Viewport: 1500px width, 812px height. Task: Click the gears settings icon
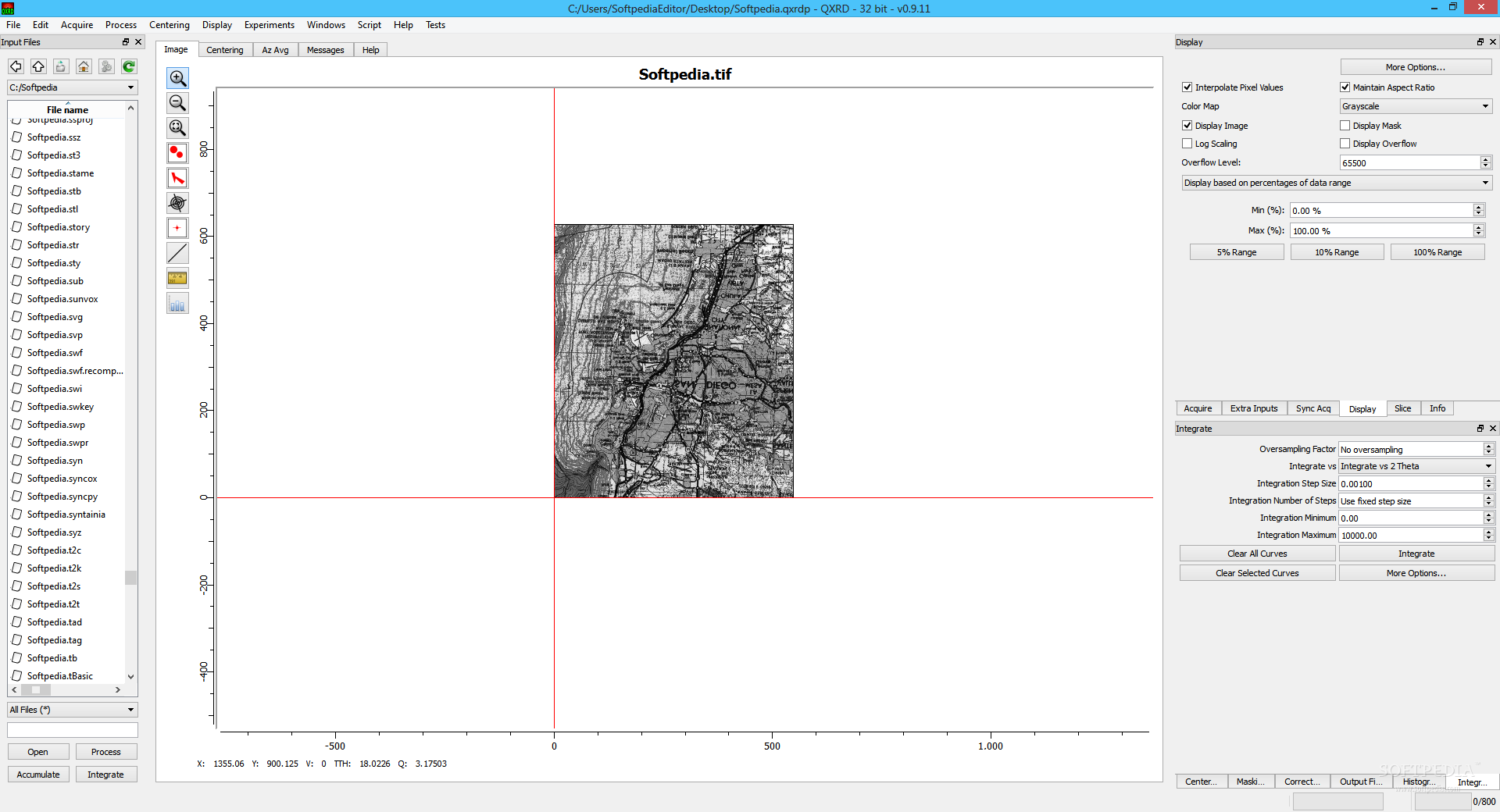106,66
